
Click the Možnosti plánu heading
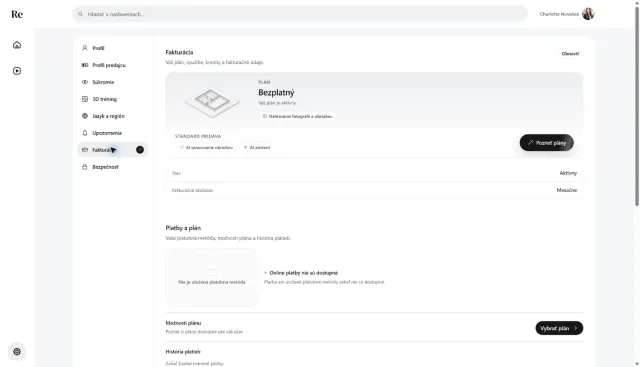[183, 323]
